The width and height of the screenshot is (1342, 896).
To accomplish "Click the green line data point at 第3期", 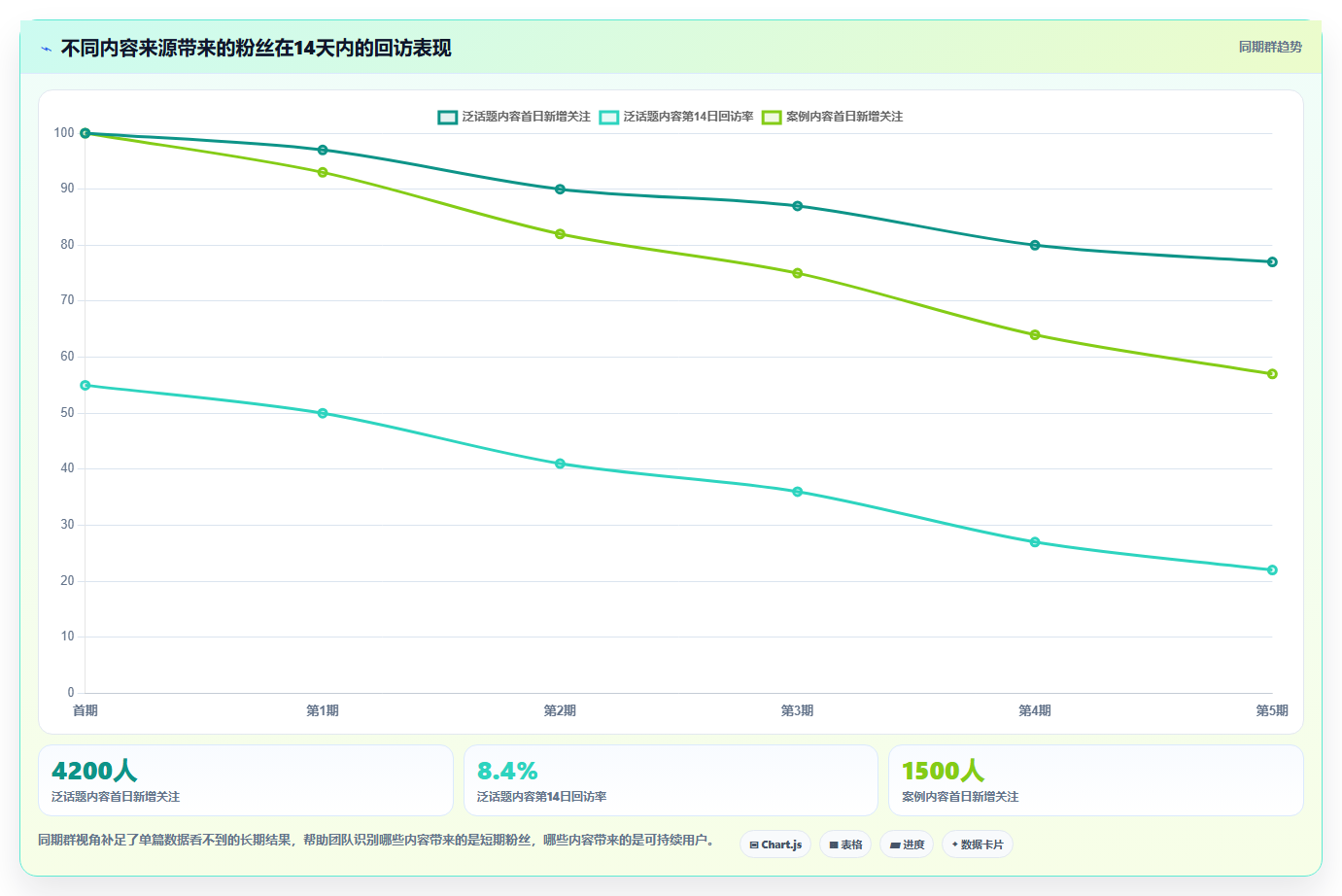I will 798,273.
